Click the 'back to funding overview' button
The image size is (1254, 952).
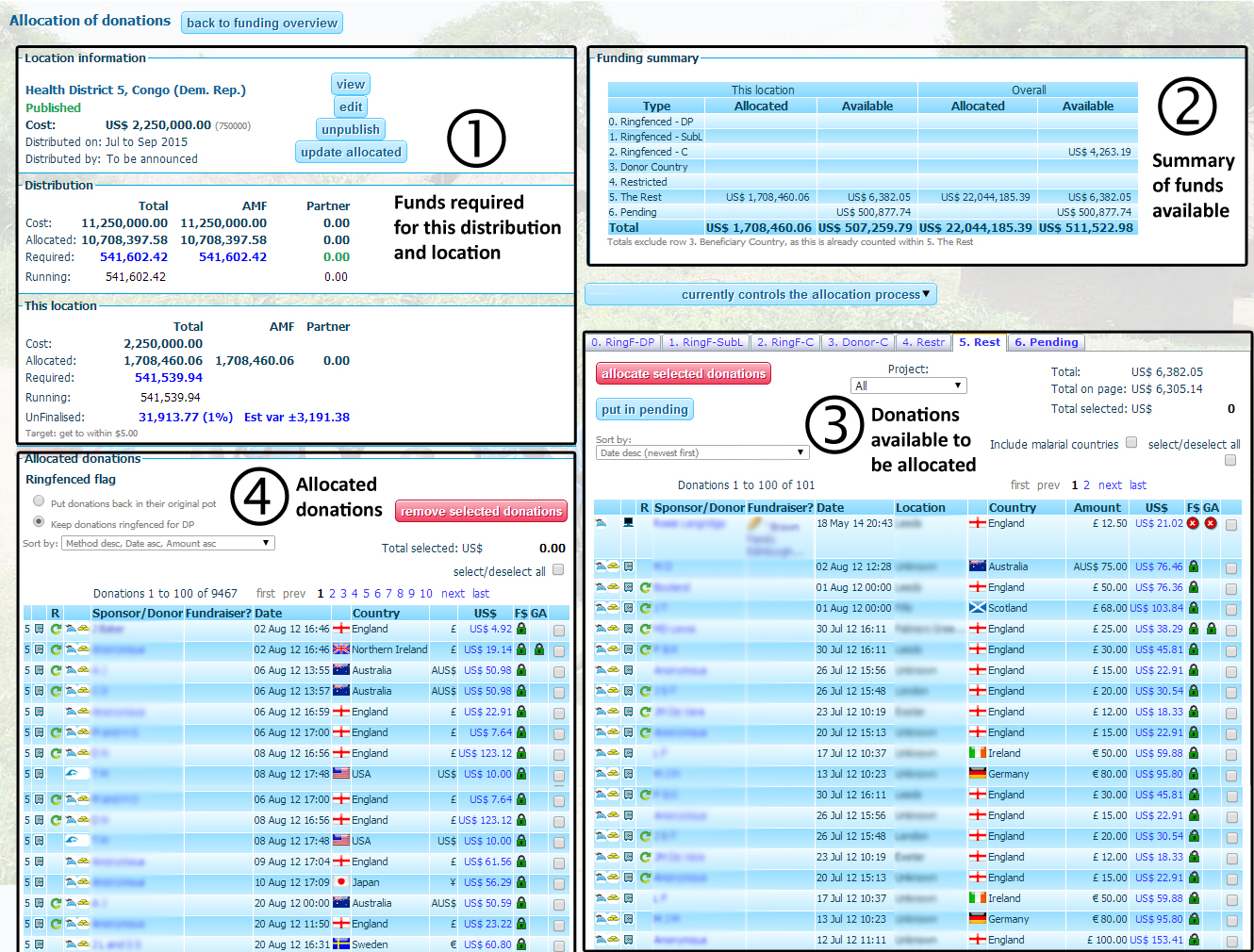point(261,23)
